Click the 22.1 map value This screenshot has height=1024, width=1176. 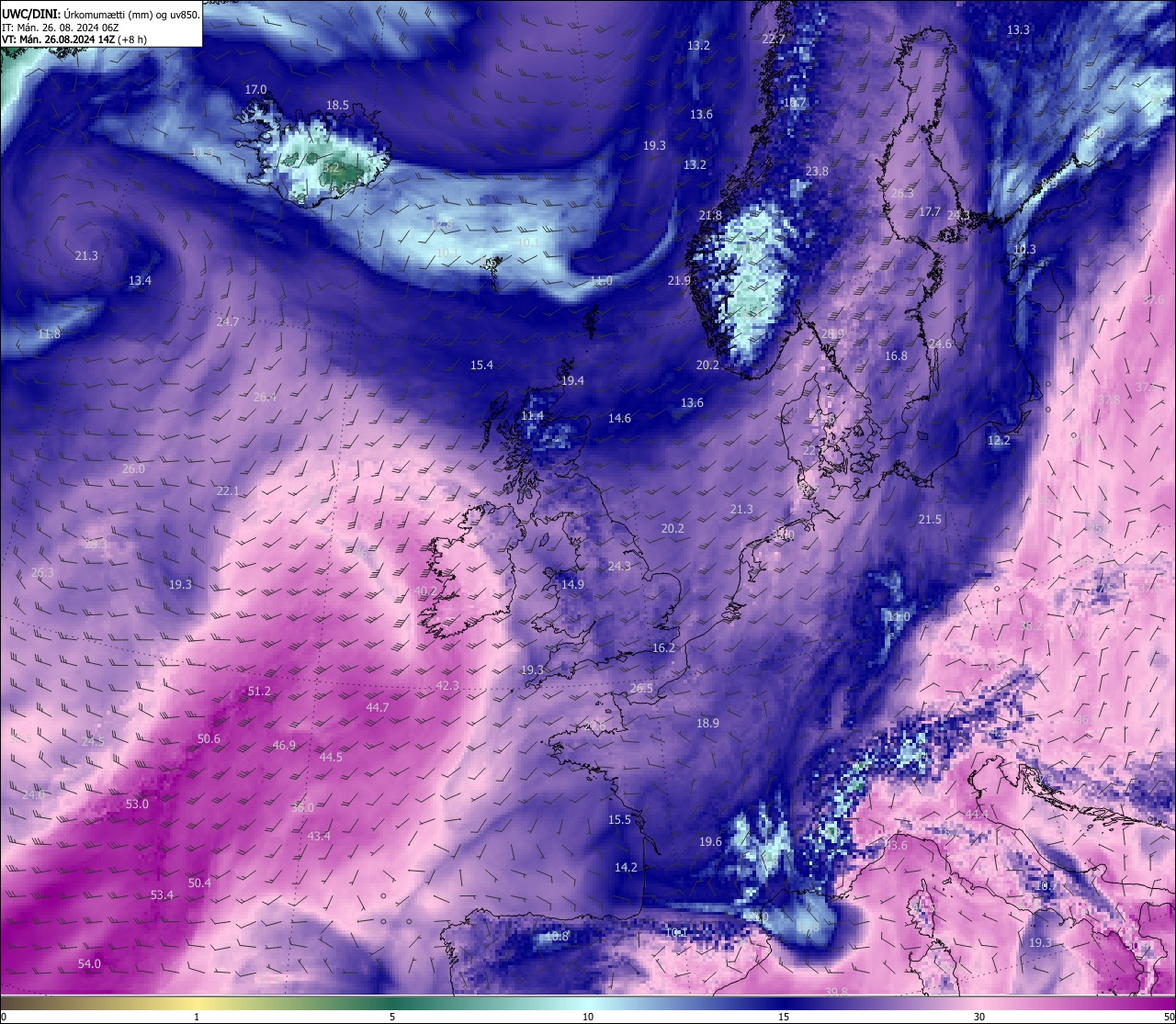click(x=228, y=490)
